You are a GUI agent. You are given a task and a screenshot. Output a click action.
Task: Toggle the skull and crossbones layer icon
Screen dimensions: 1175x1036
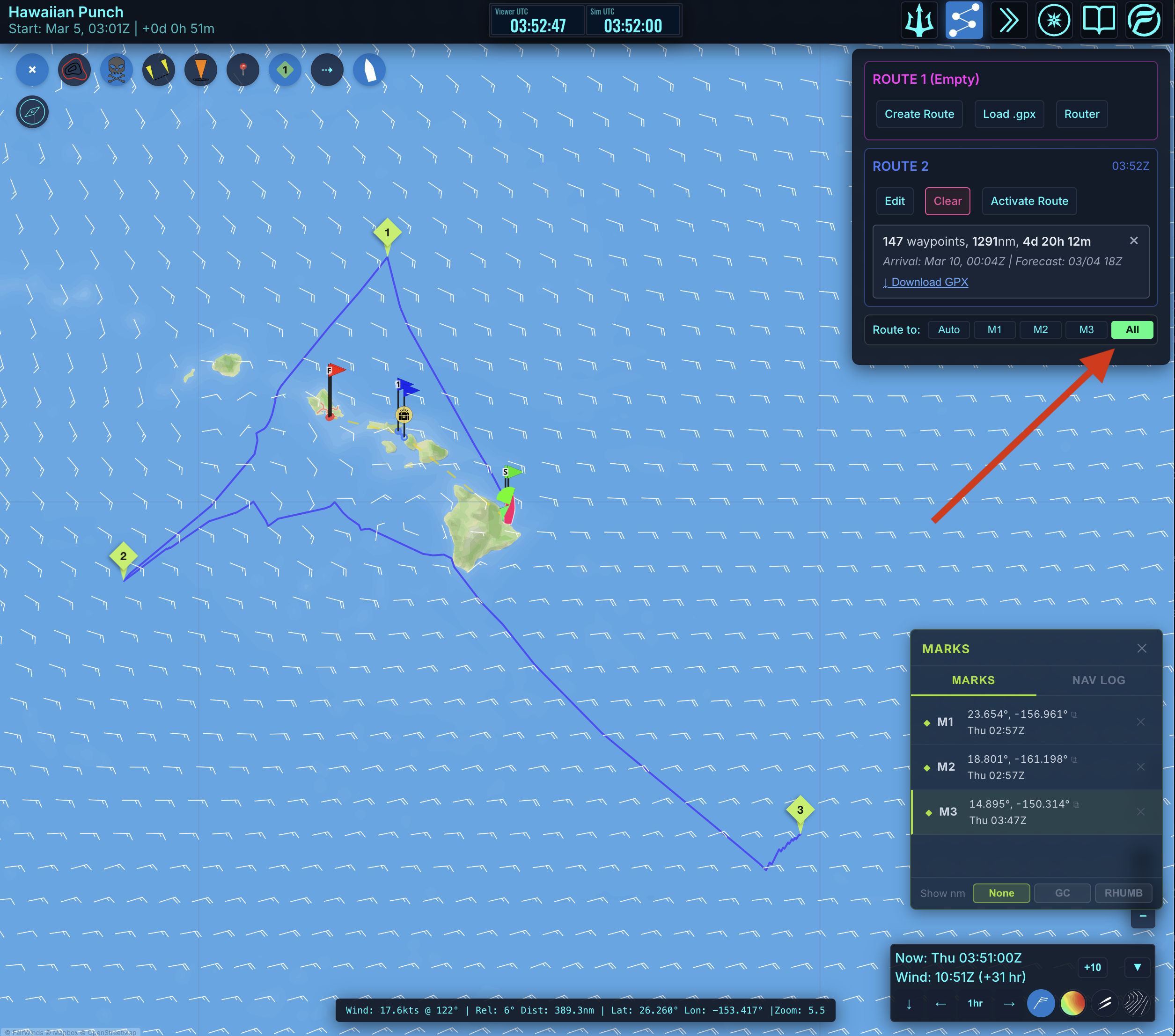(x=116, y=70)
